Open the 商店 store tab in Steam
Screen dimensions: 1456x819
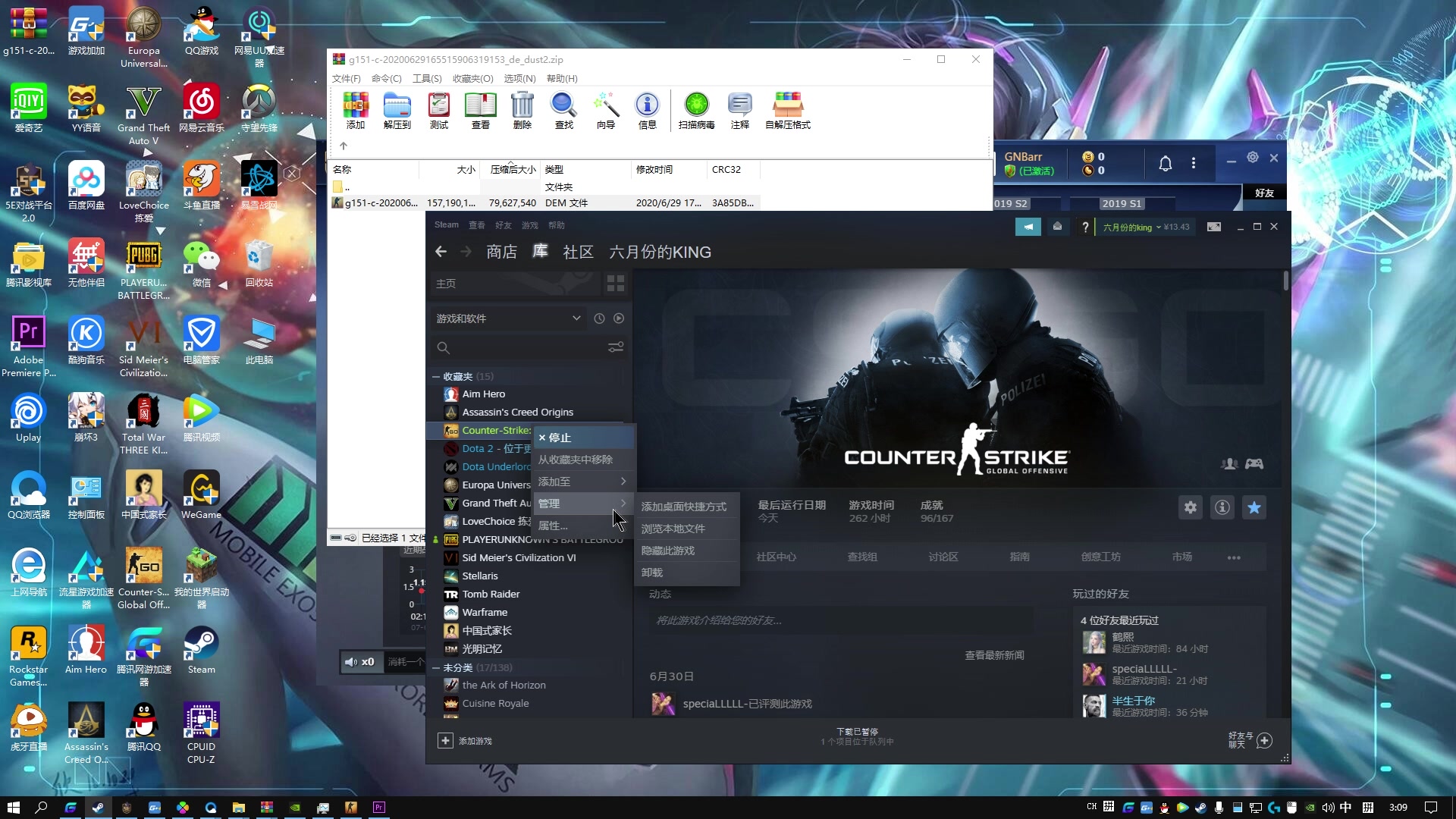(x=501, y=252)
